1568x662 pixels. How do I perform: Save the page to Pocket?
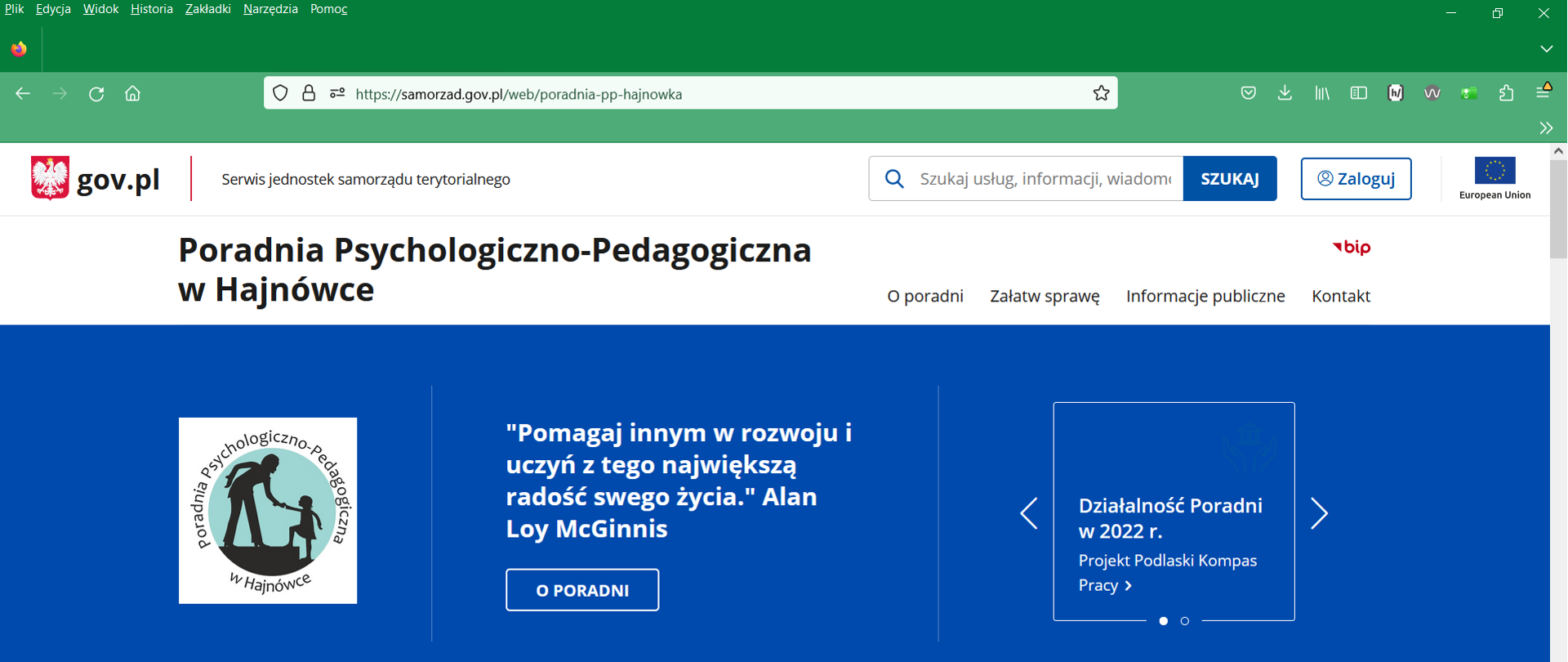pyautogui.click(x=1248, y=93)
